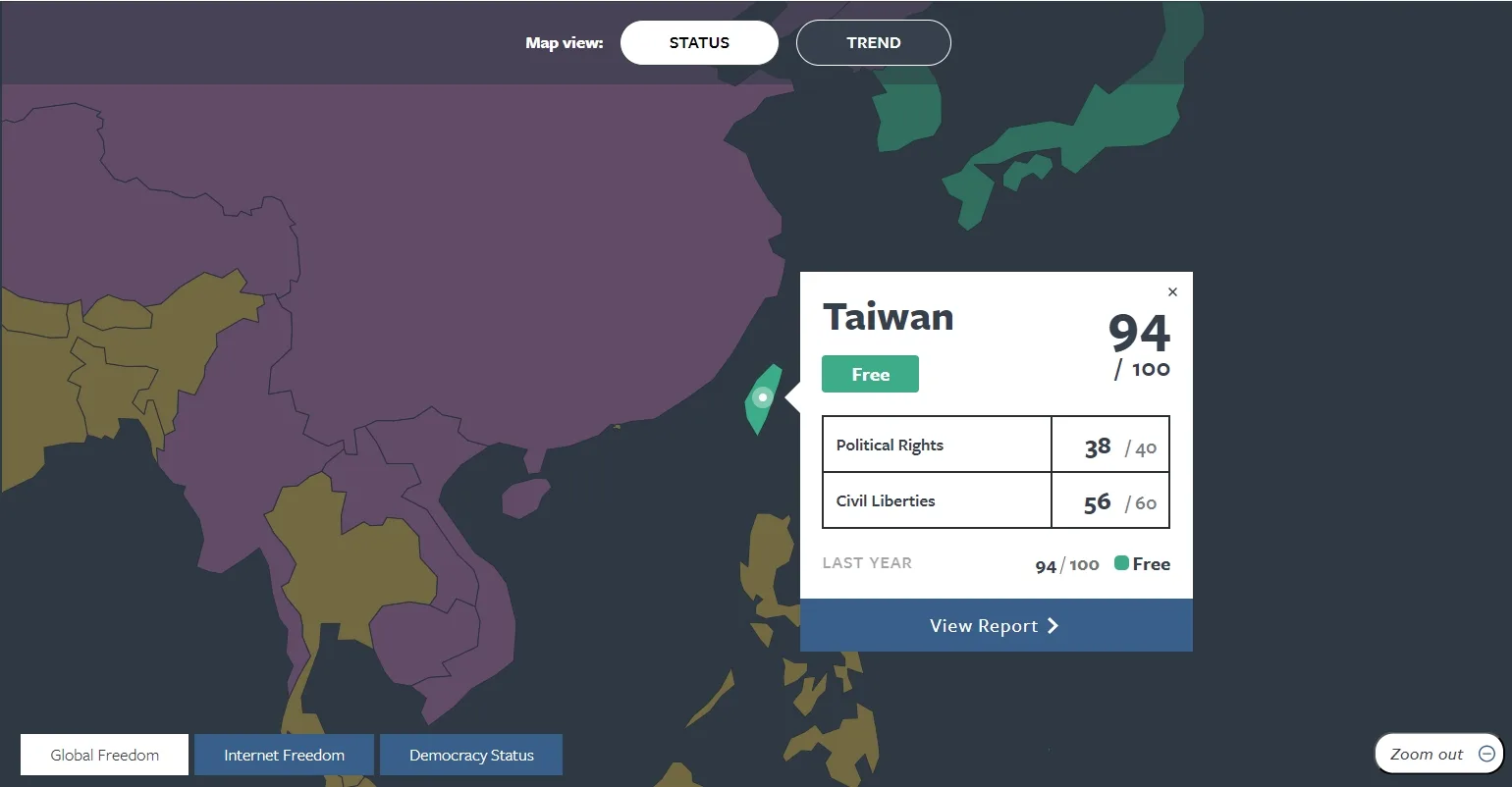Click the Civil Liberties score row
The height and width of the screenshot is (787, 1512).
click(x=996, y=500)
